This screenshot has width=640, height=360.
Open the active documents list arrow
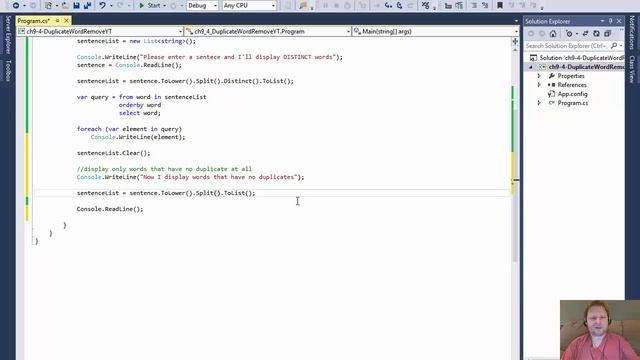516,21
